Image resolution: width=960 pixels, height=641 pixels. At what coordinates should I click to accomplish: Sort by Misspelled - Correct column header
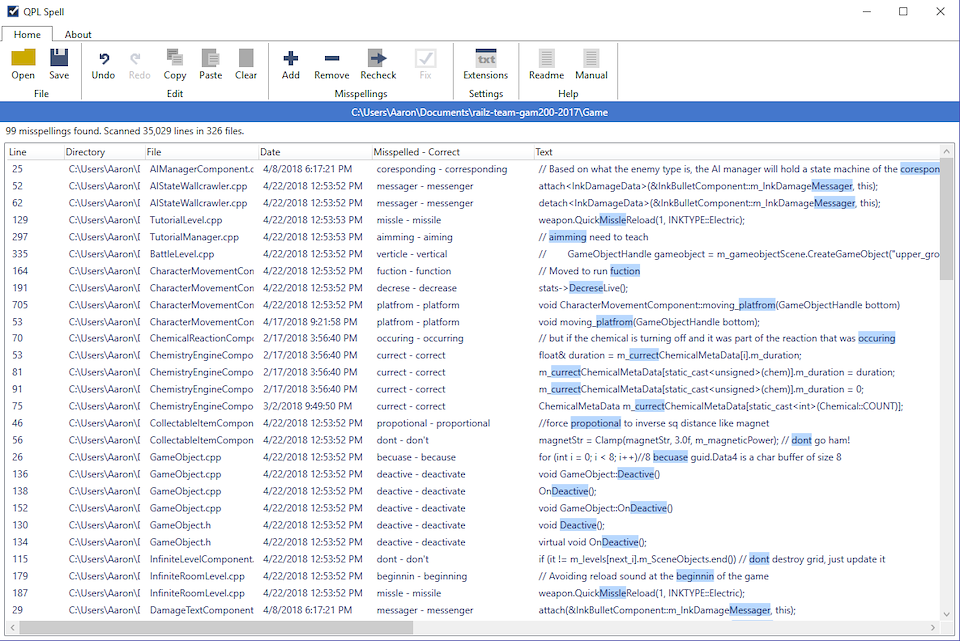[416, 152]
